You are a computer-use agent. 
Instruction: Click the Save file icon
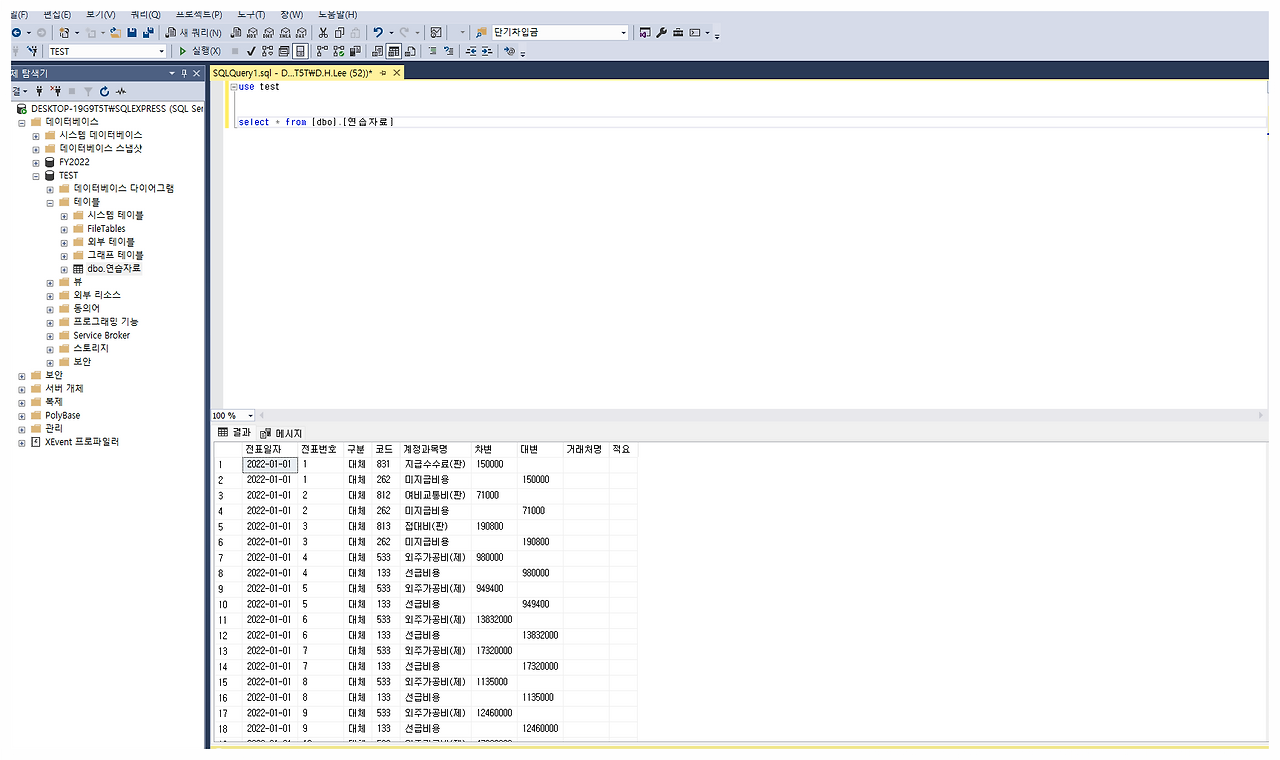132,32
